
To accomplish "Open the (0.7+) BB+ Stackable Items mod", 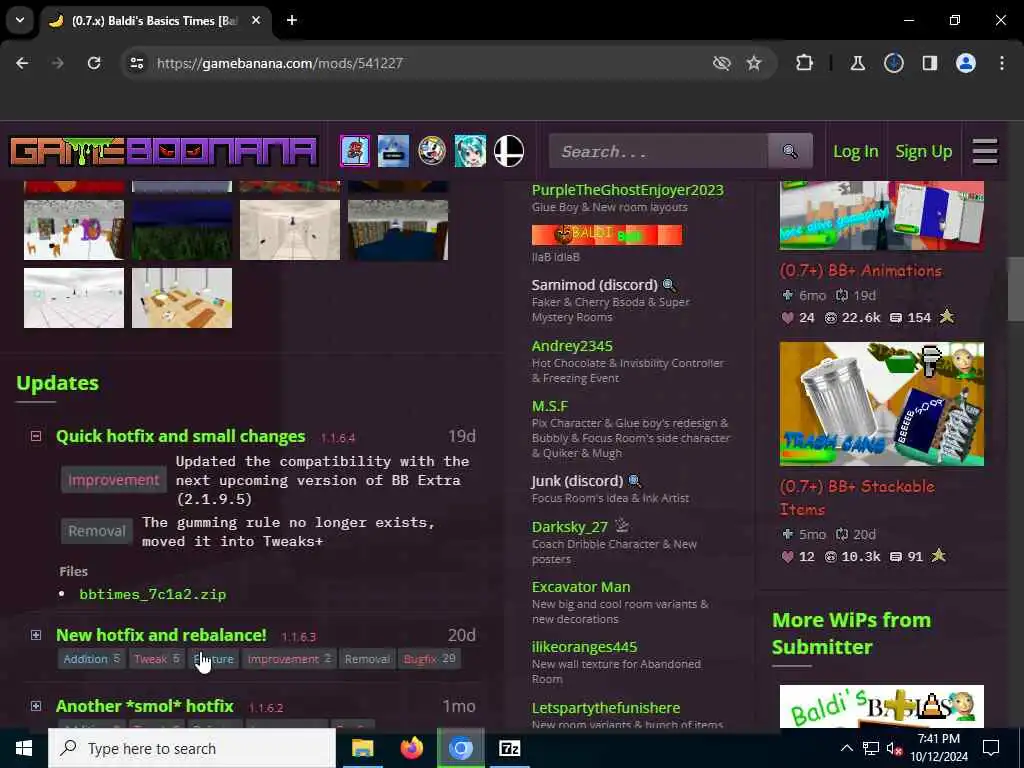I will [x=857, y=498].
